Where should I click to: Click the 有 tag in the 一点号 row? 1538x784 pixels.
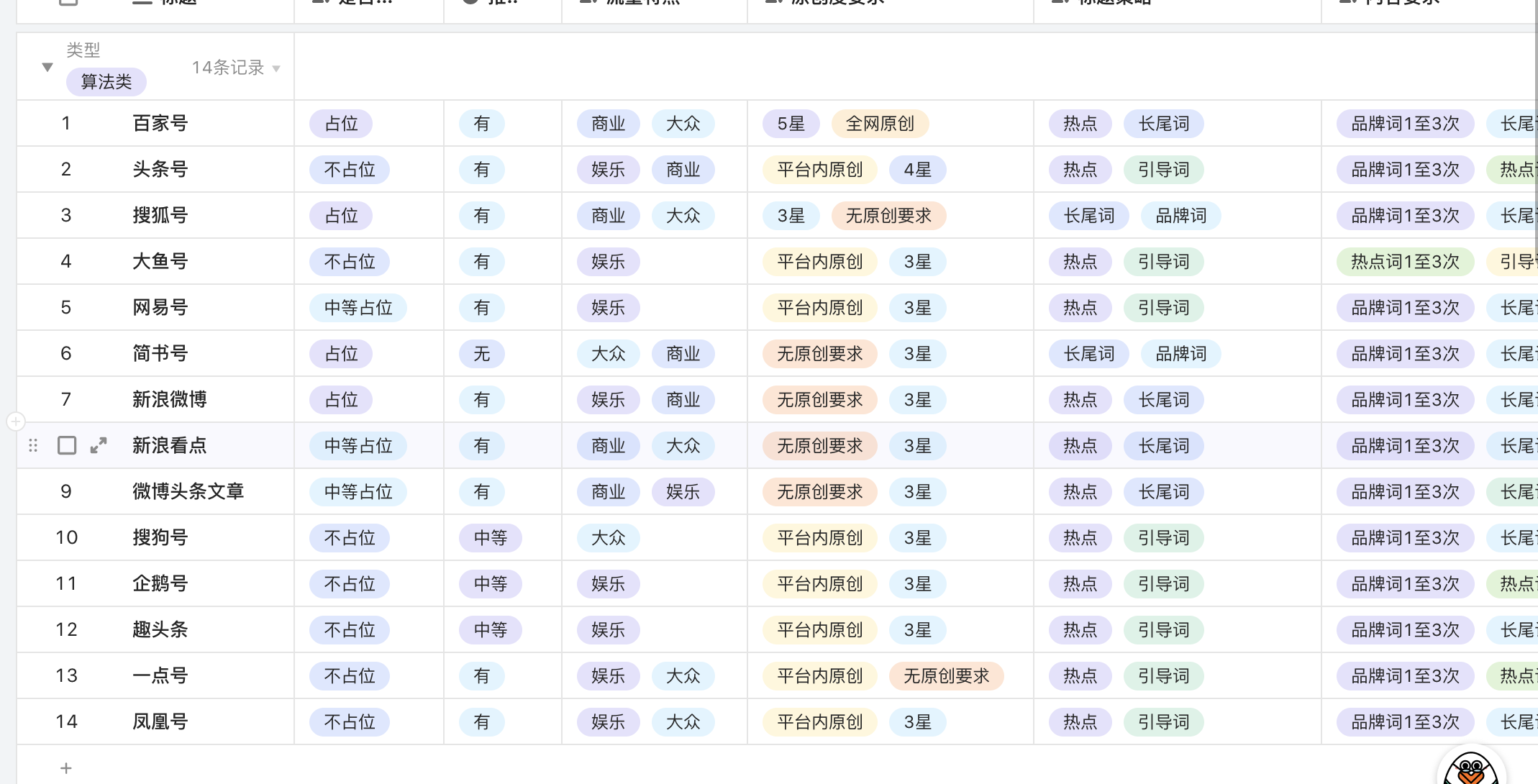click(482, 676)
